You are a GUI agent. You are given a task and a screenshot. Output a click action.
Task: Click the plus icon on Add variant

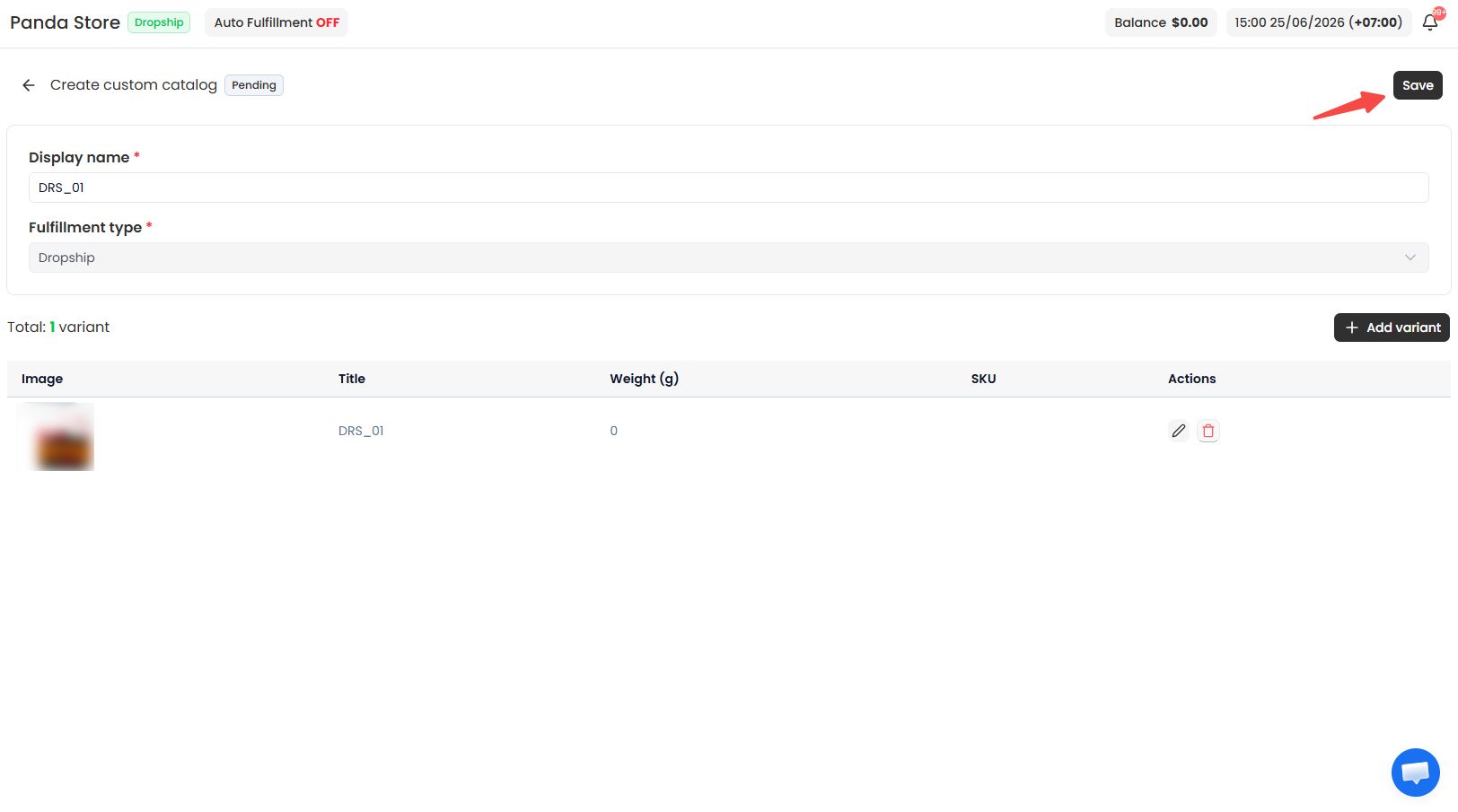pyautogui.click(x=1352, y=327)
